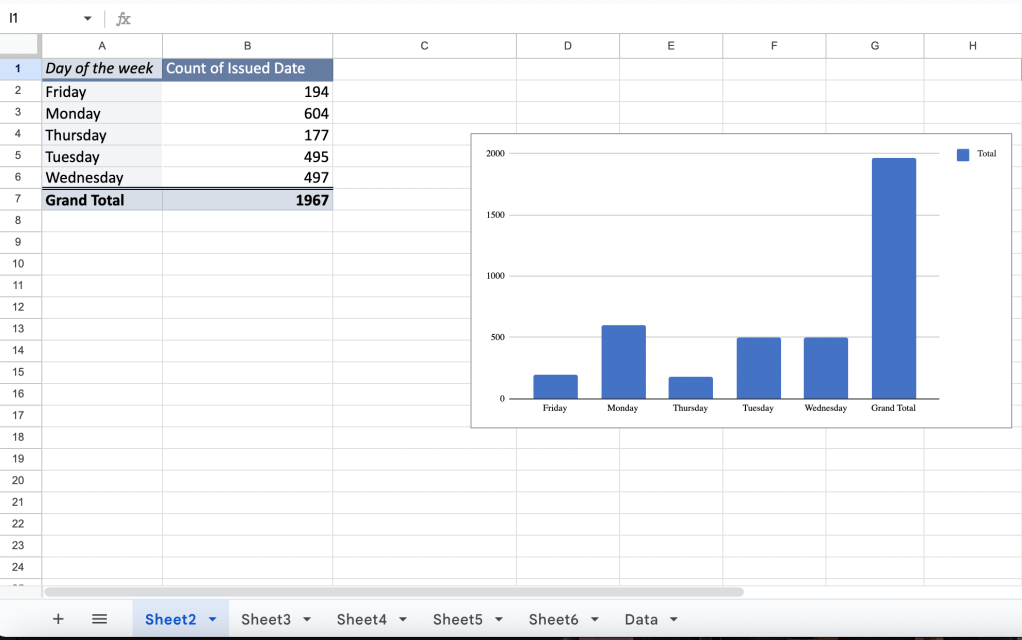This screenshot has height=640, width=1022.
Task: Click the fx formula icon
Action: point(123,19)
